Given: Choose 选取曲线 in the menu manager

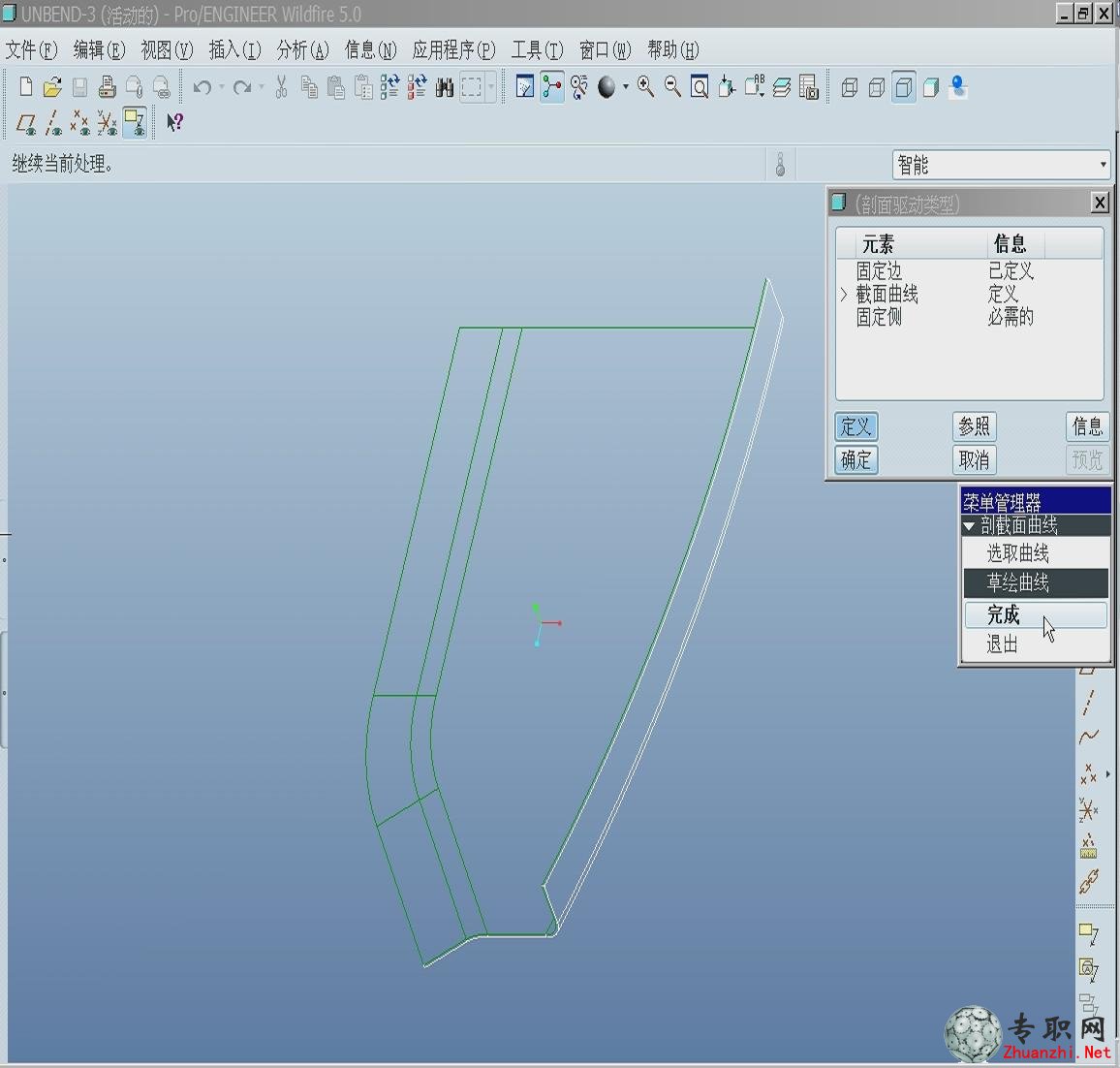Looking at the screenshot, I should coord(1036,553).
